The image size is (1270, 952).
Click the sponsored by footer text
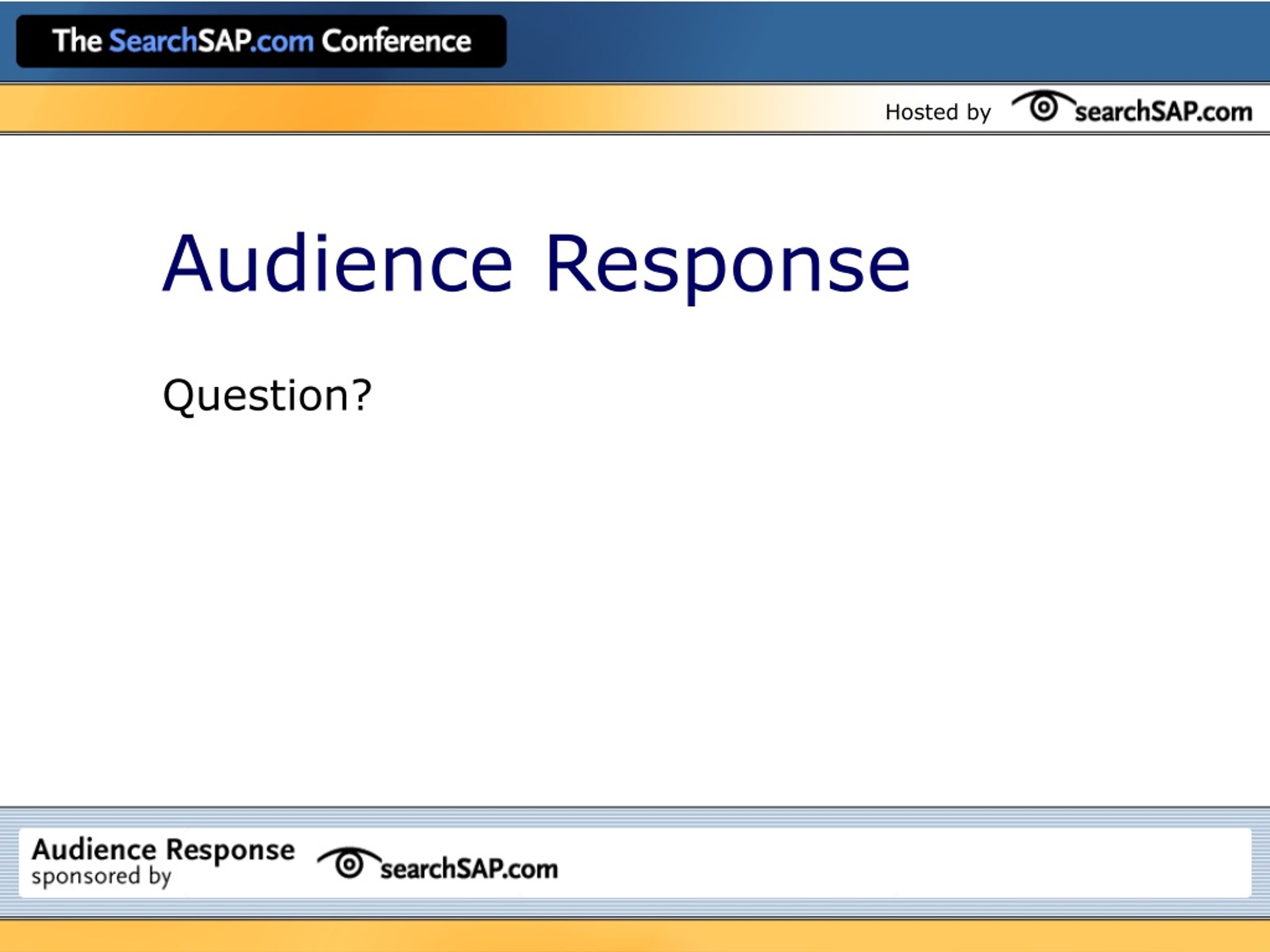point(102,877)
